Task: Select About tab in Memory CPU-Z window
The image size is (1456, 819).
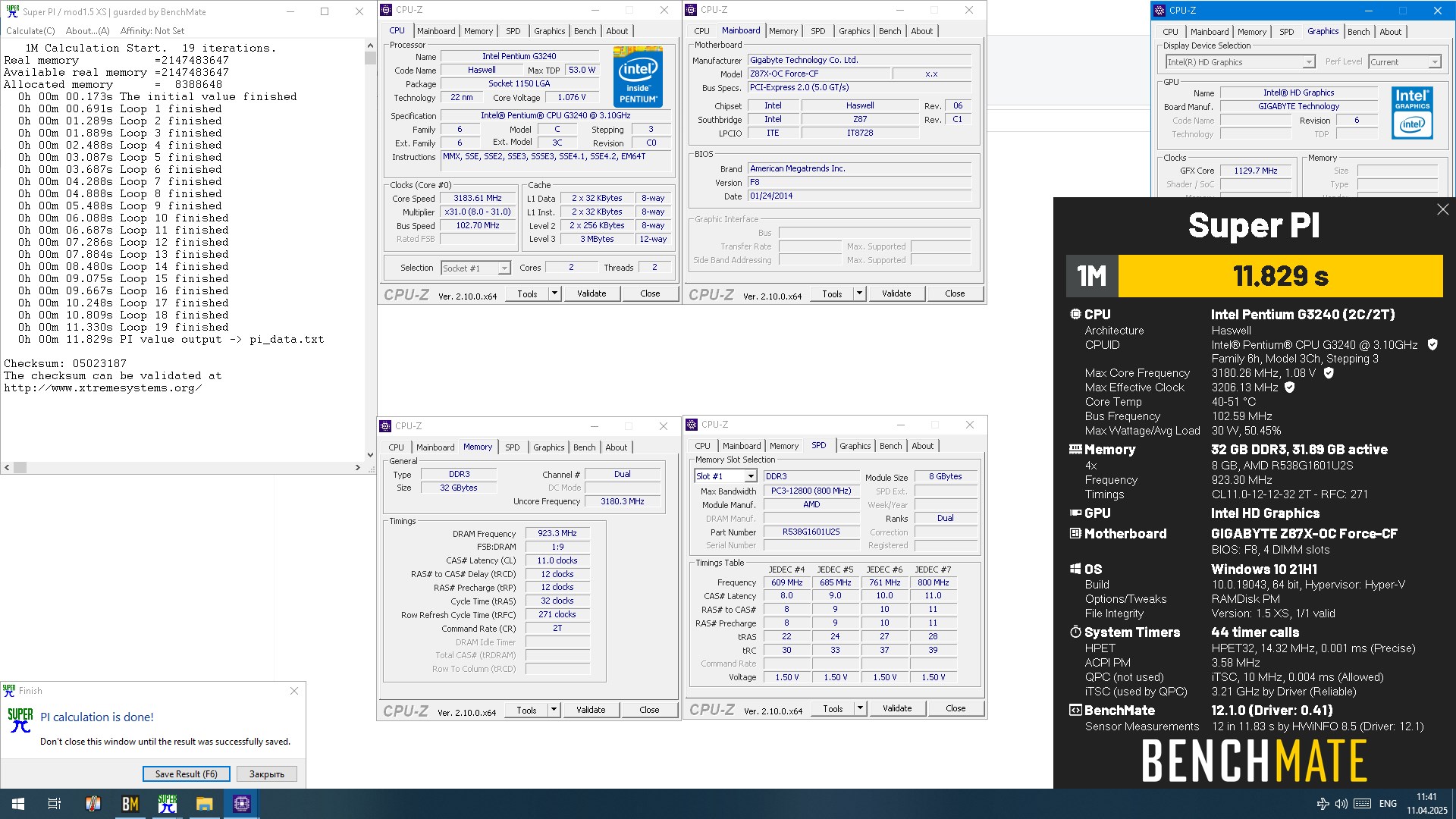Action: pyautogui.click(x=616, y=447)
